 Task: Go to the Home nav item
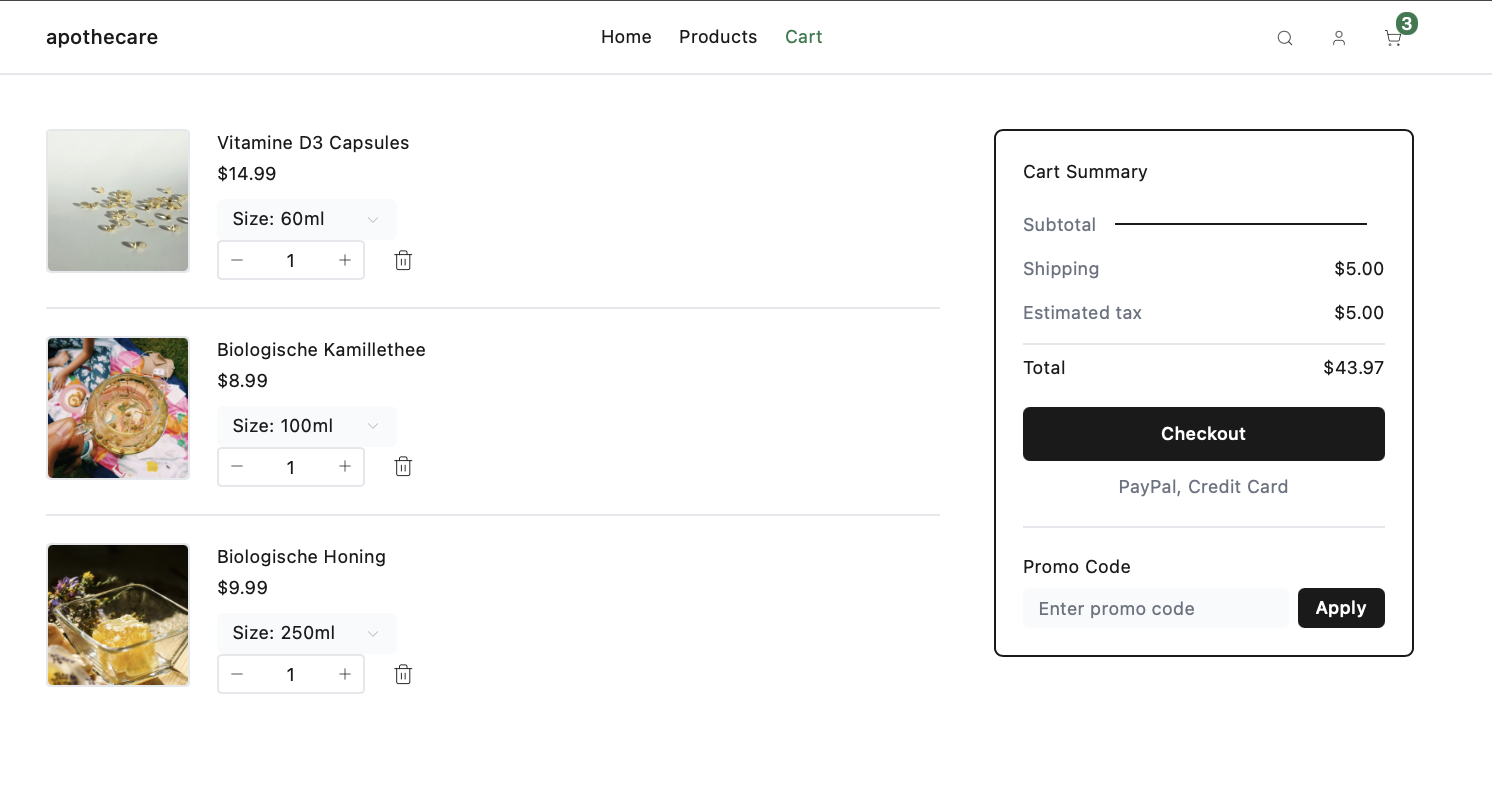(x=626, y=37)
